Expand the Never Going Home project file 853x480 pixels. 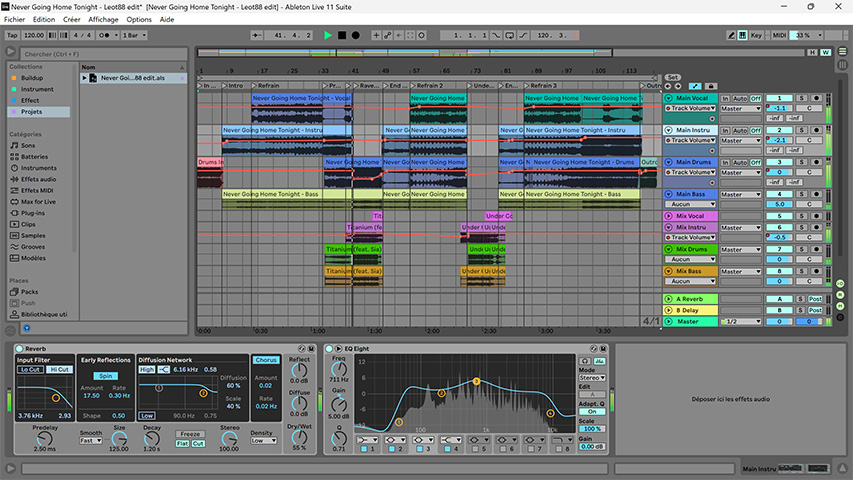click(x=85, y=78)
